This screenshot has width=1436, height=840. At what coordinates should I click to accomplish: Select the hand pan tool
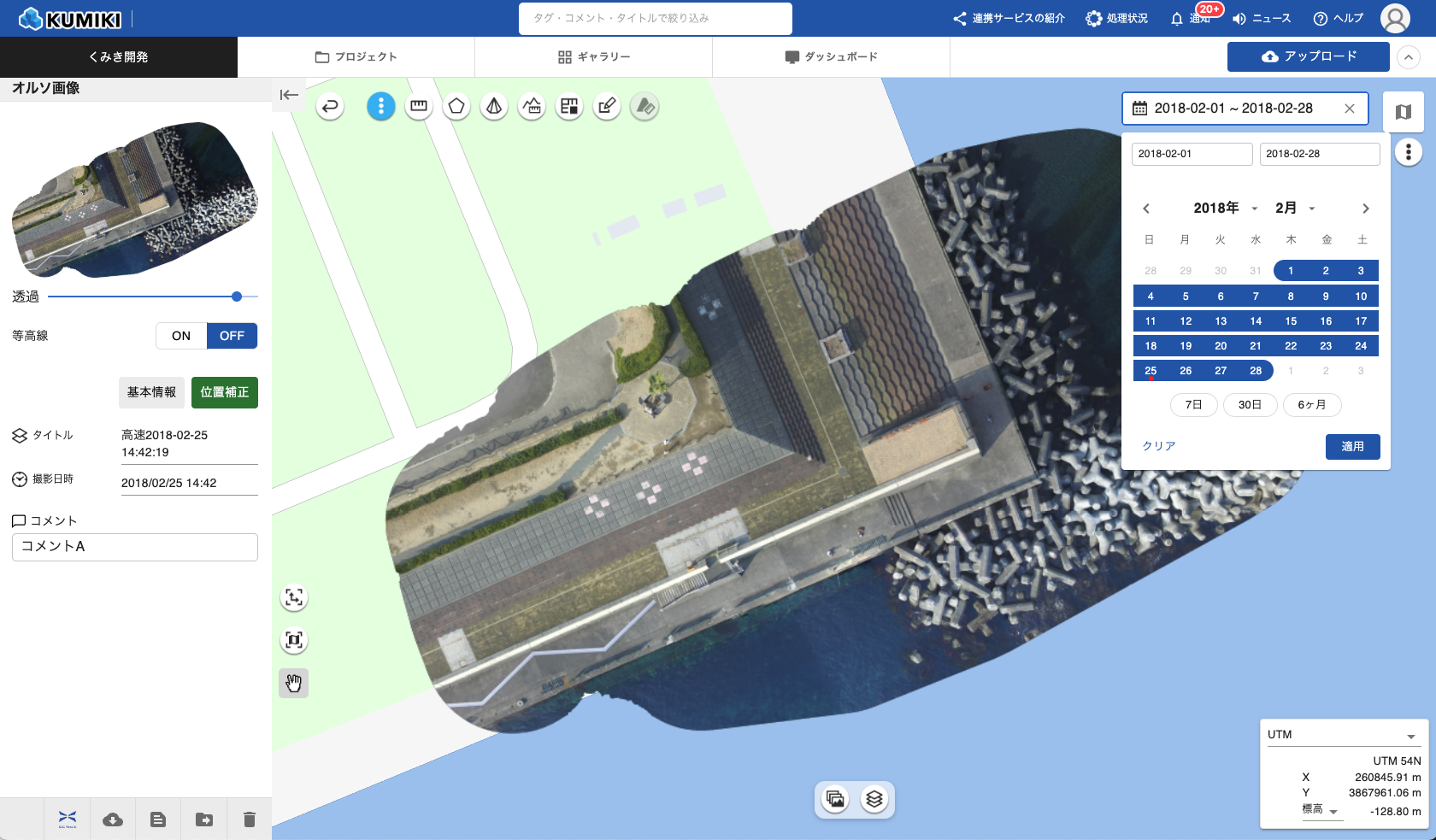(x=294, y=684)
